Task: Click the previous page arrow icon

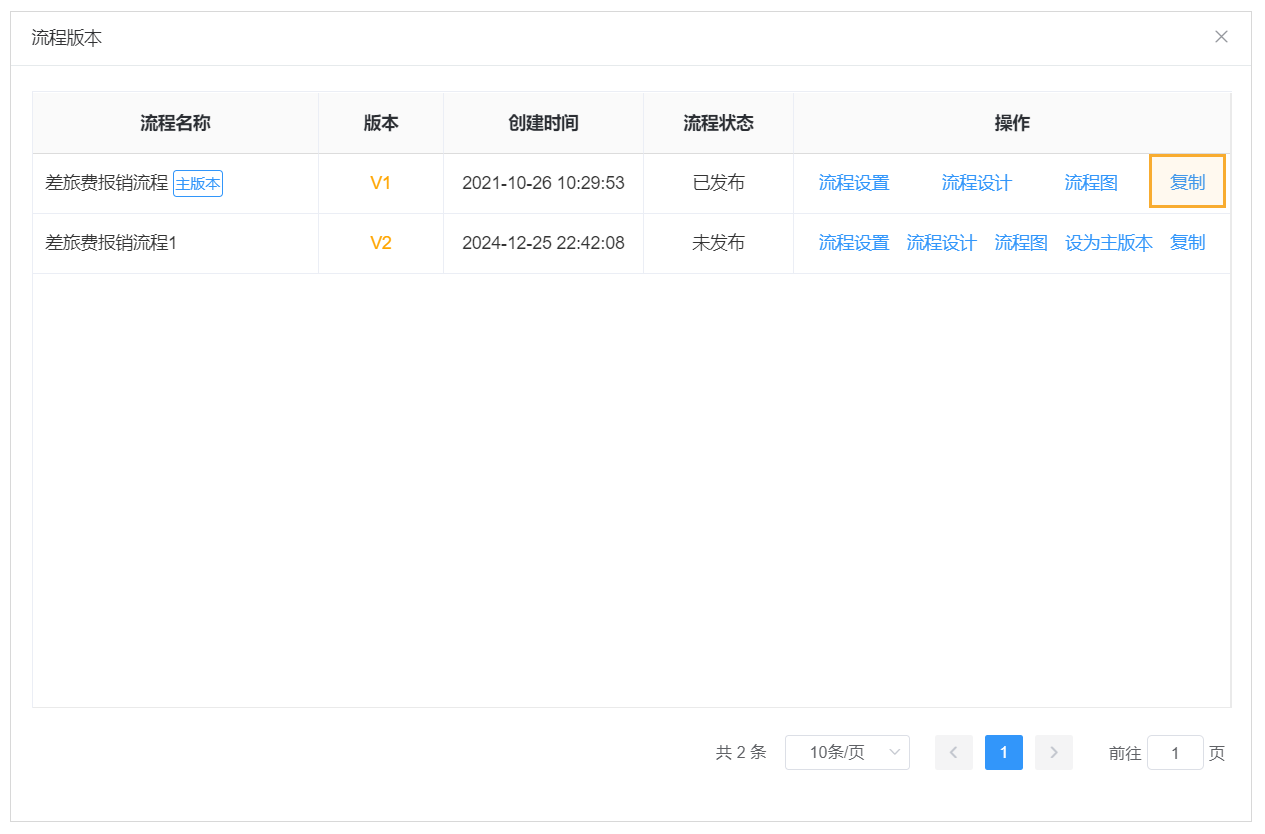Action: pos(953,752)
